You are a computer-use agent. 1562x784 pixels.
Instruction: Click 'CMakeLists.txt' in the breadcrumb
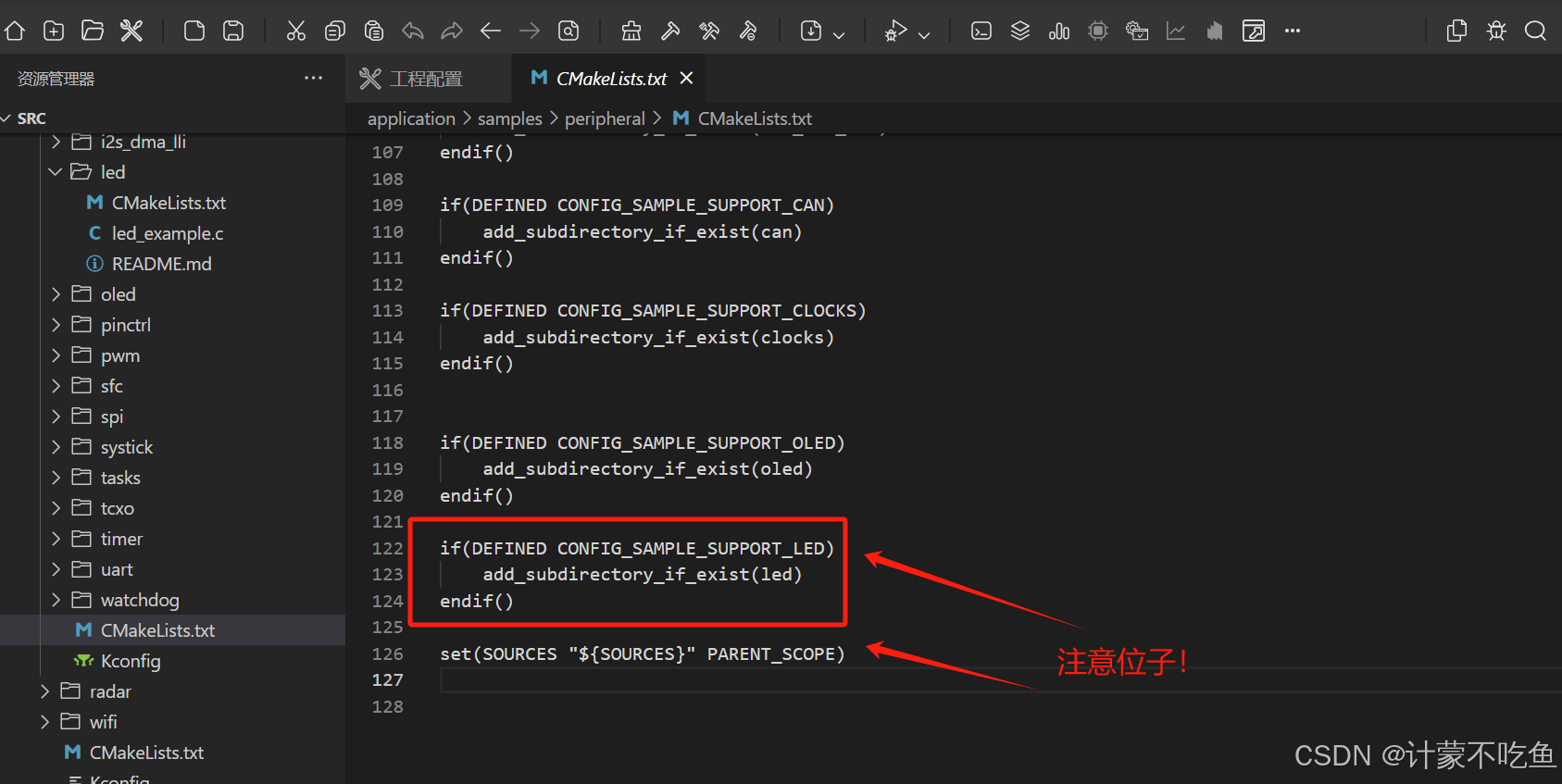(755, 118)
